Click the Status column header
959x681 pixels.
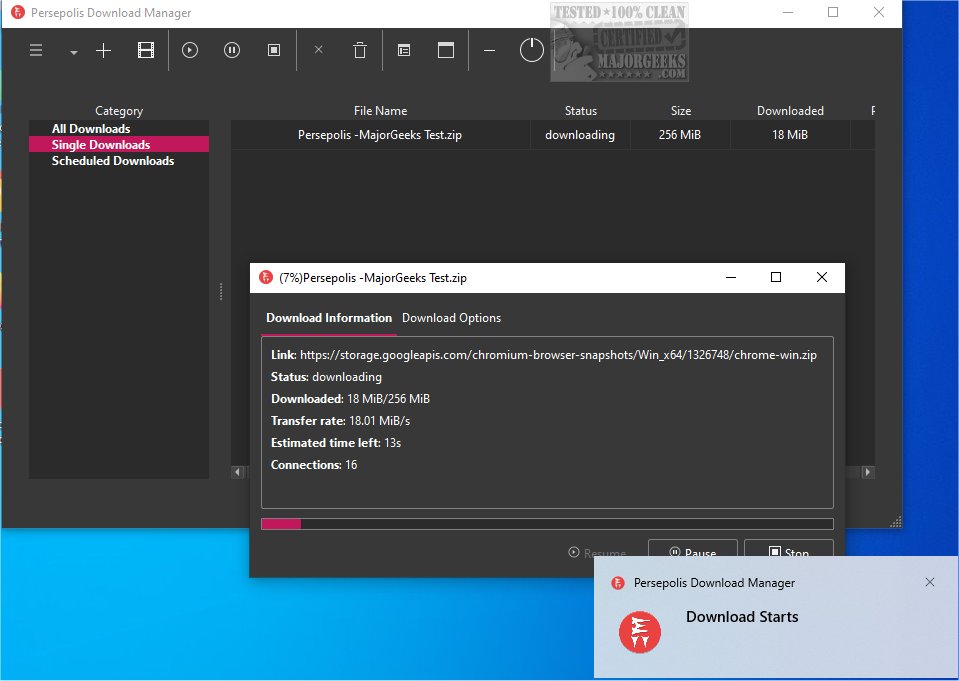click(x=580, y=111)
